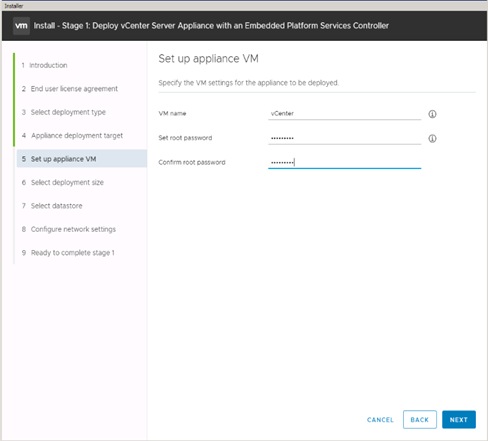
Task: Click the BACK button
Action: pos(420,420)
